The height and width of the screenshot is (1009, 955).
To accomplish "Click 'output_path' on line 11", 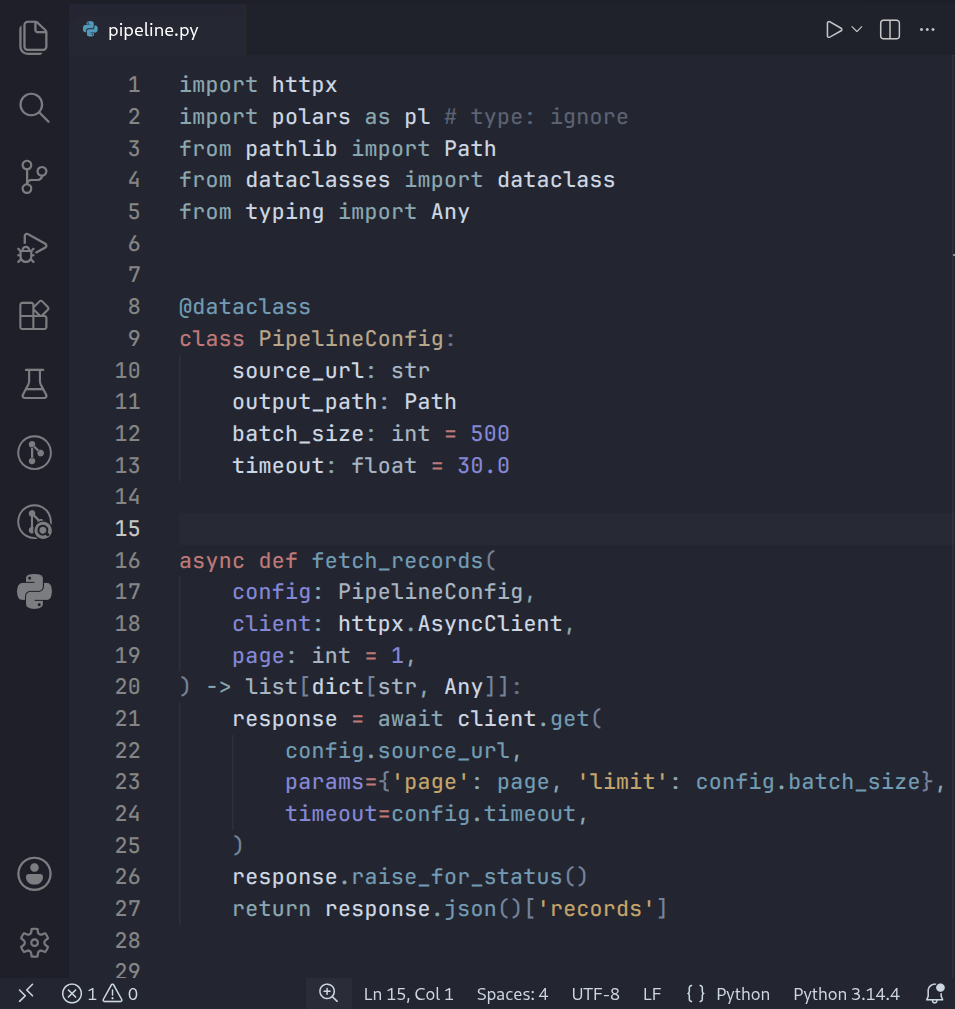I will [304, 402].
